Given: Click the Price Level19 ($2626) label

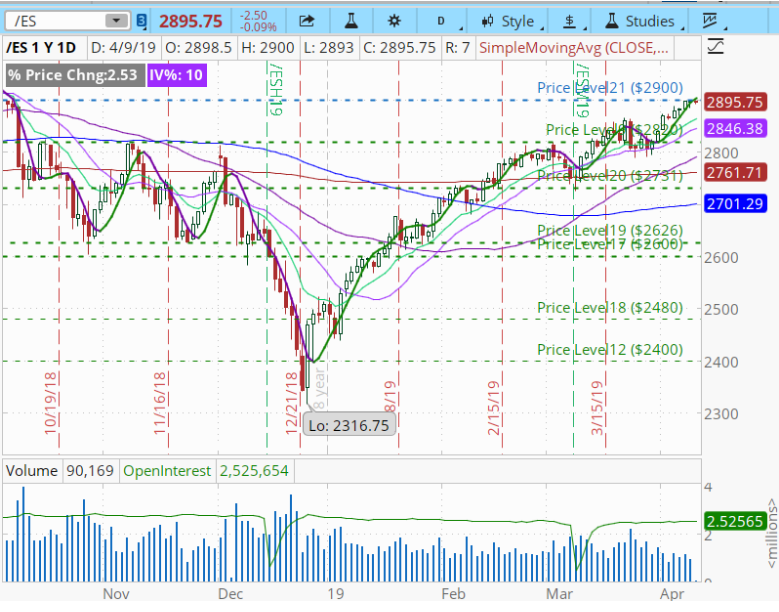Looking at the screenshot, I should pos(610,230).
